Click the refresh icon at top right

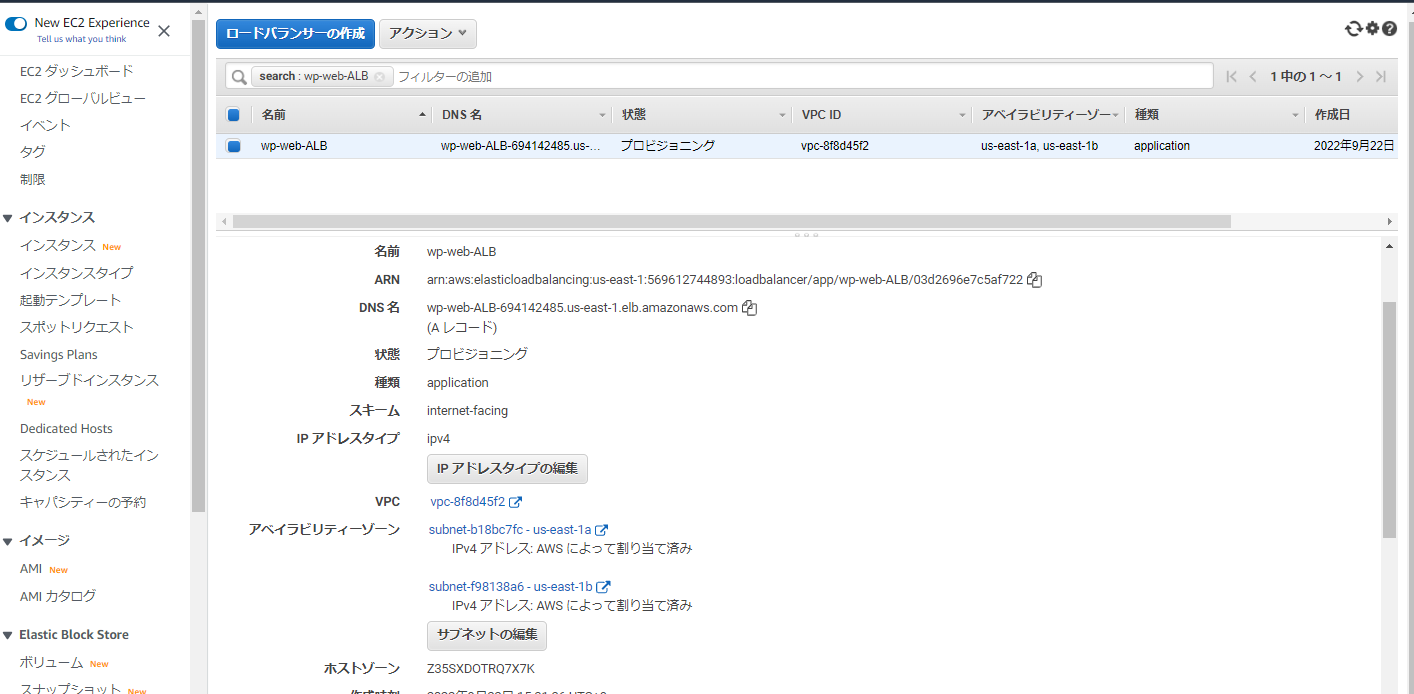pyautogui.click(x=1354, y=29)
